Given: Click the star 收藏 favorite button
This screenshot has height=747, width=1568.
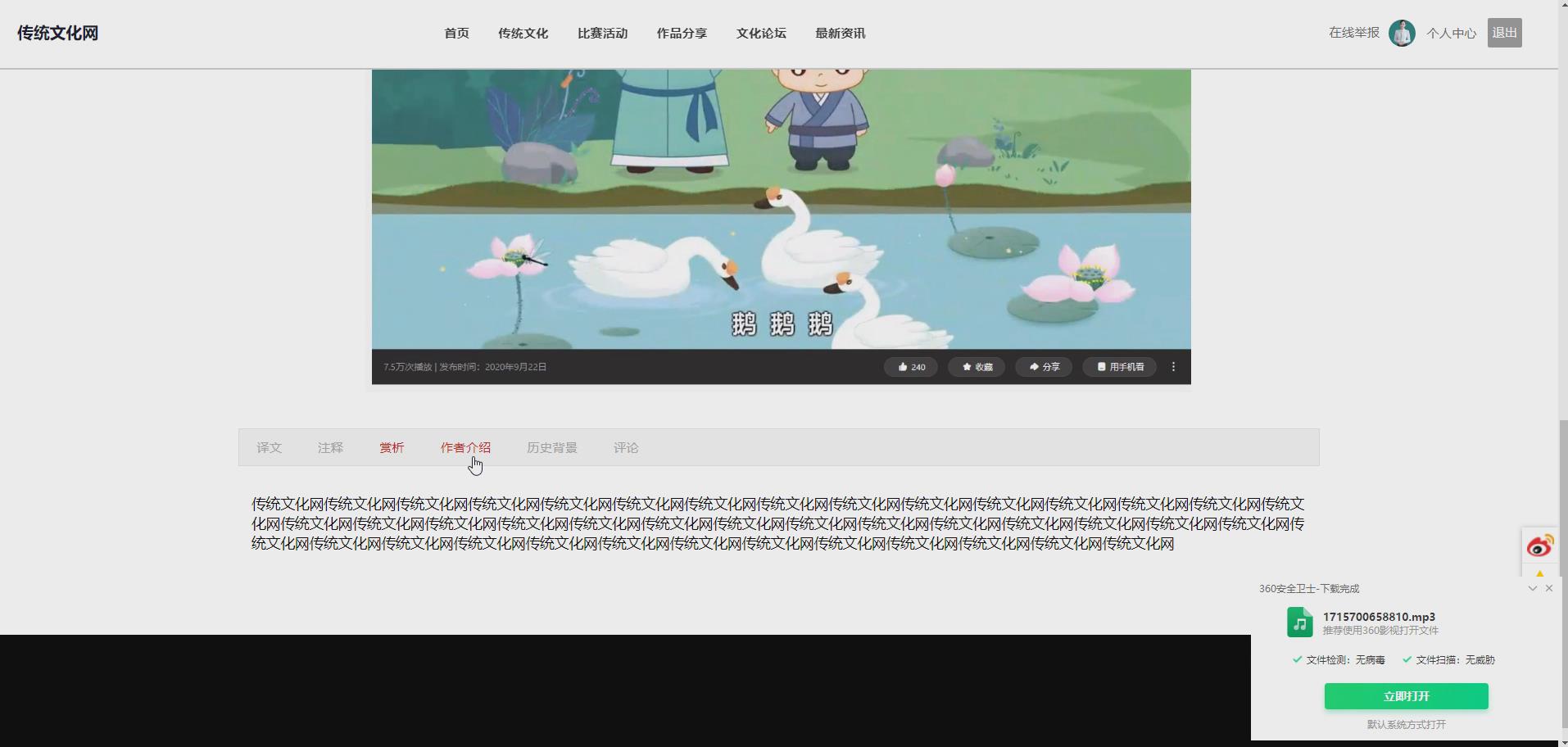Looking at the screenshot, I should (977, 367).
